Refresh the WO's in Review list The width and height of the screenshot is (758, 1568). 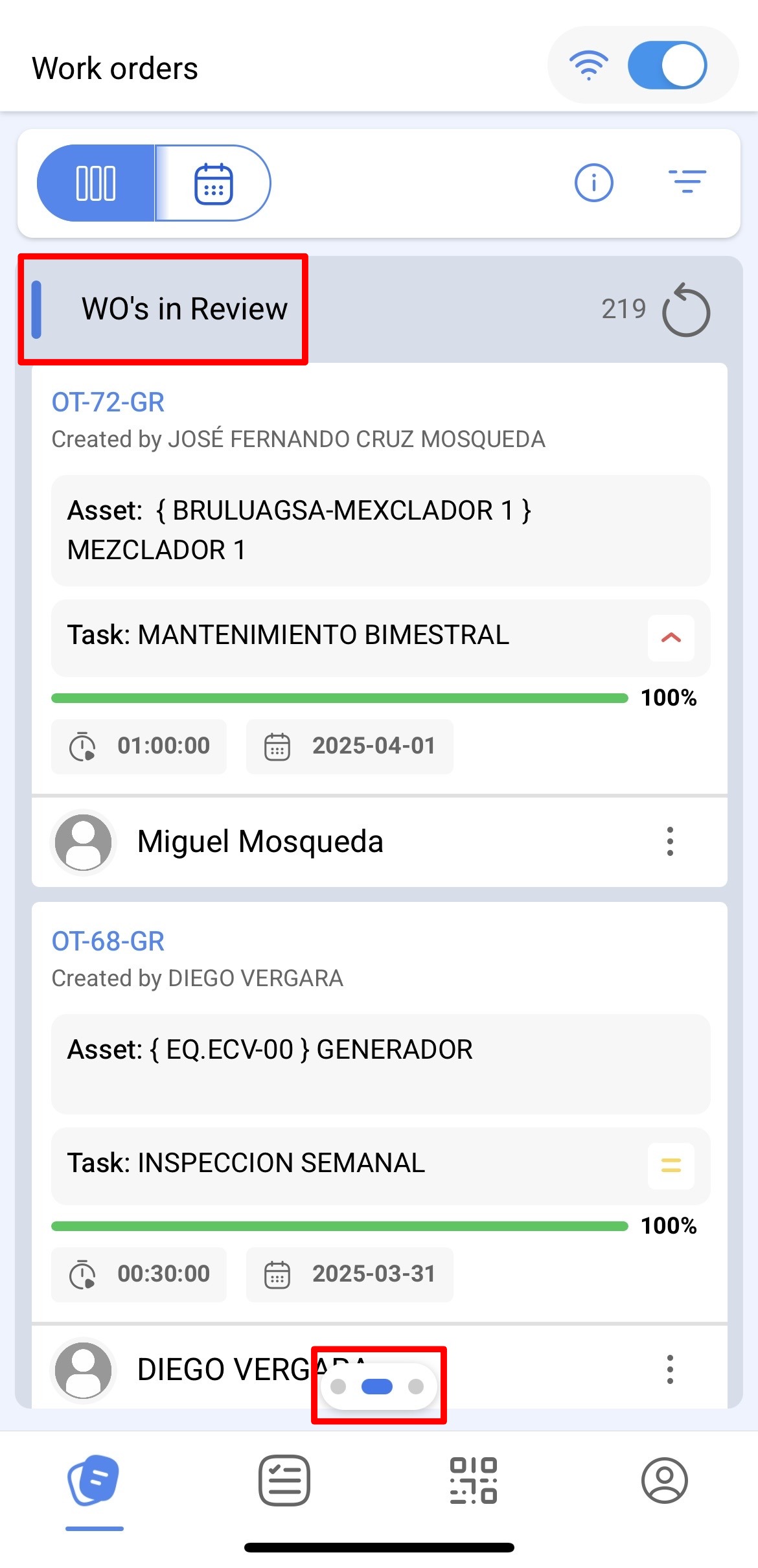click(x=685, y=309)
